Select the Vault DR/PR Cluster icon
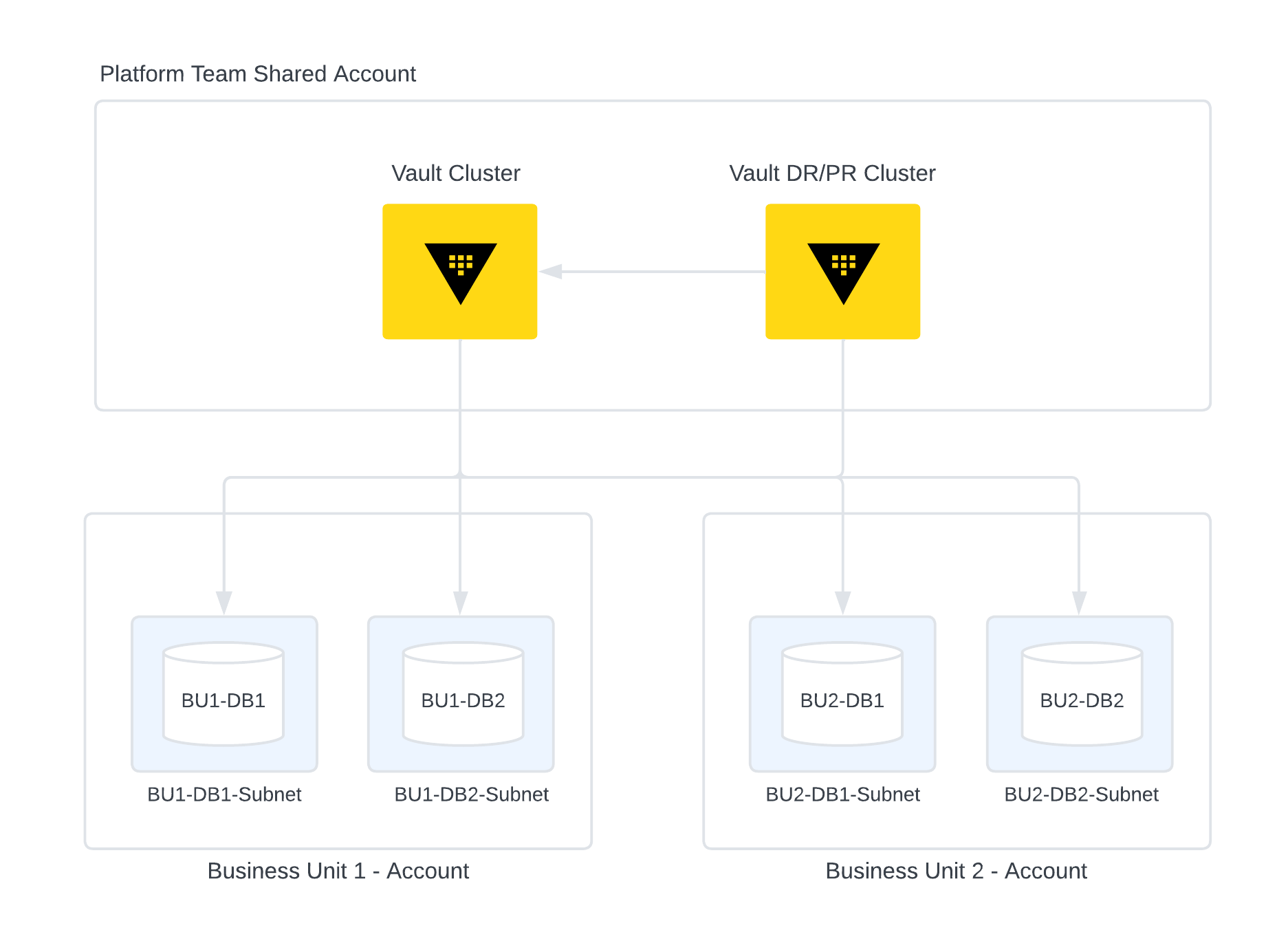The image size is (1288, 952). click(842, 271)
